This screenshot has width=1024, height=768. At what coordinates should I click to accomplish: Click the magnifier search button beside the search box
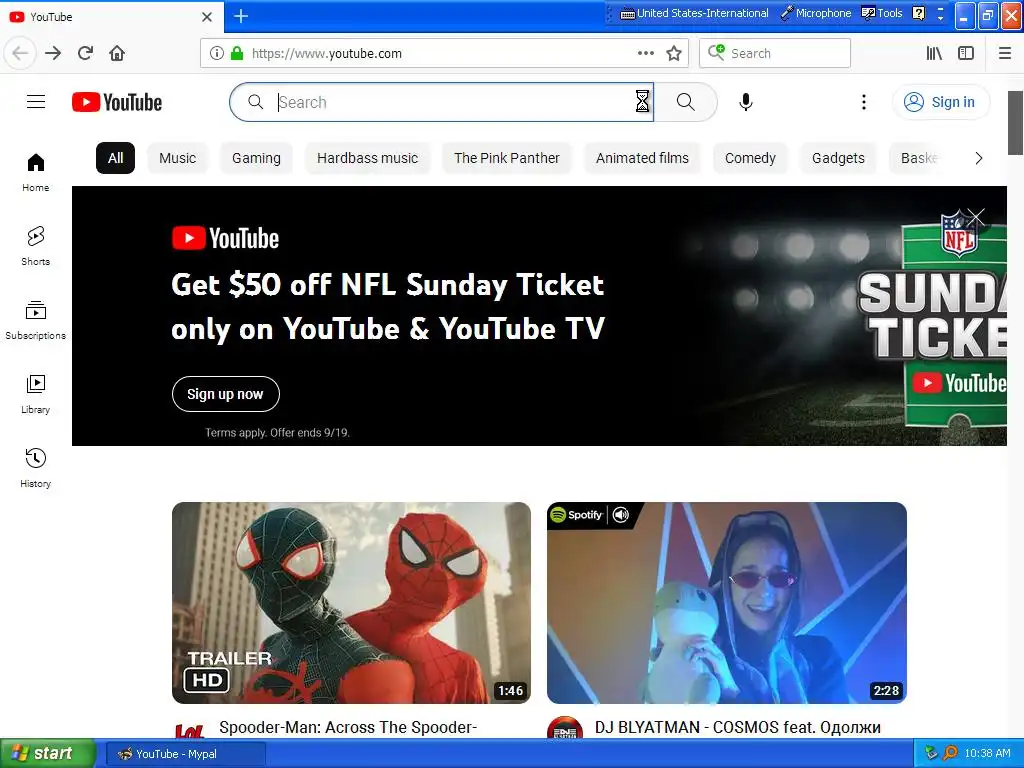[685, 102]
